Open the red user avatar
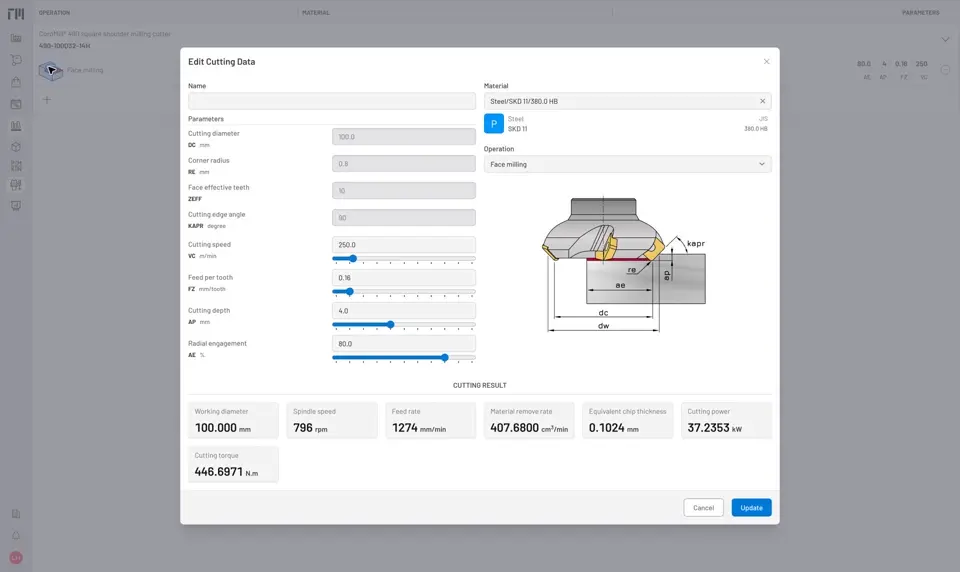Image resolution: width=960 pixels, height=572 pixels. [x=16, y=557]
